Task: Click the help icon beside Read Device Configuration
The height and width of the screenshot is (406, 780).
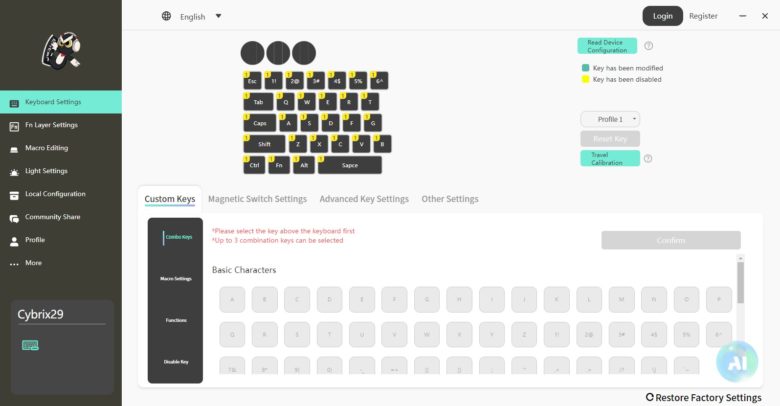Action: coord(649,46)
